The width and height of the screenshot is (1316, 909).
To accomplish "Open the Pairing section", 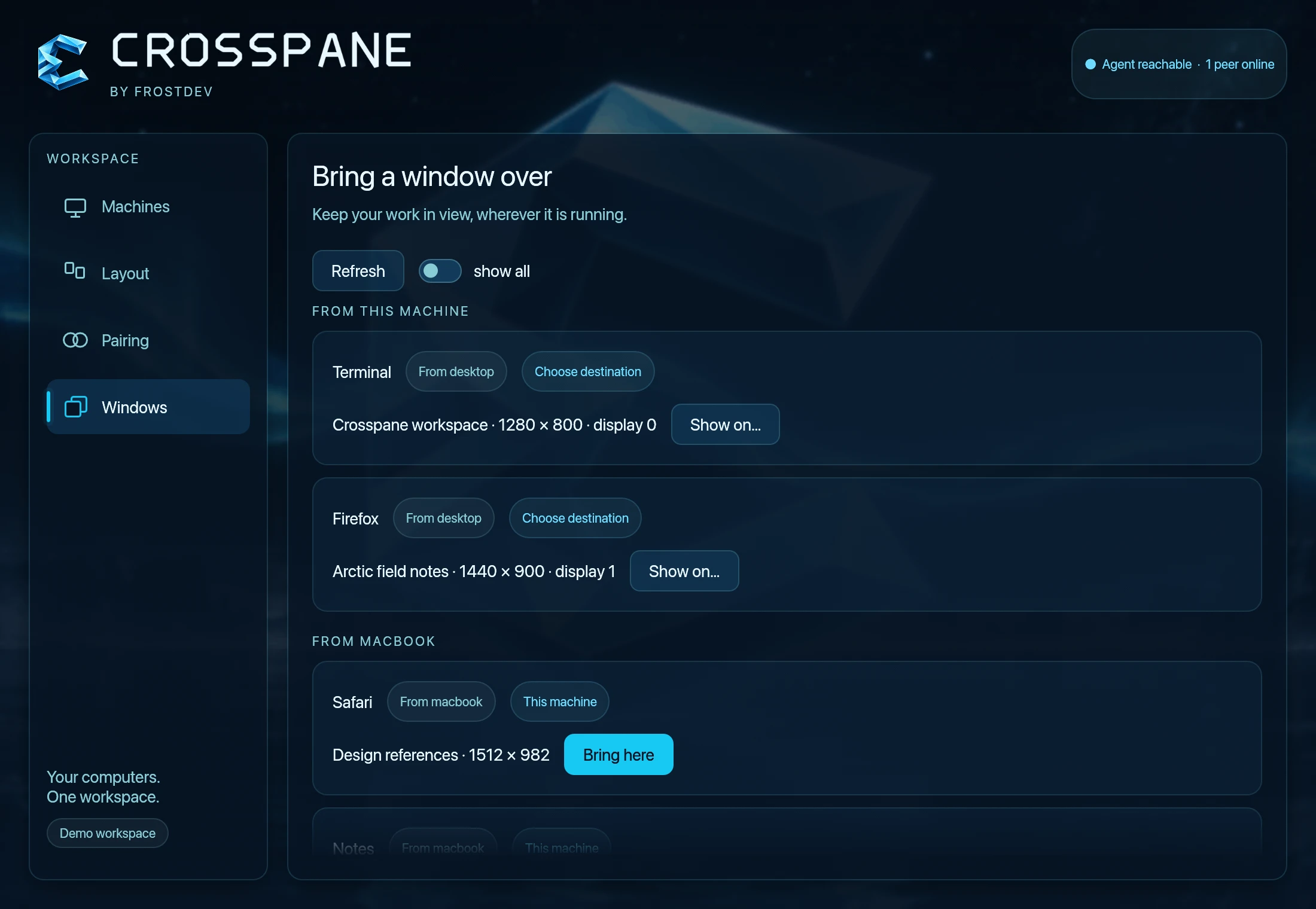I will [x=148, y=341].
